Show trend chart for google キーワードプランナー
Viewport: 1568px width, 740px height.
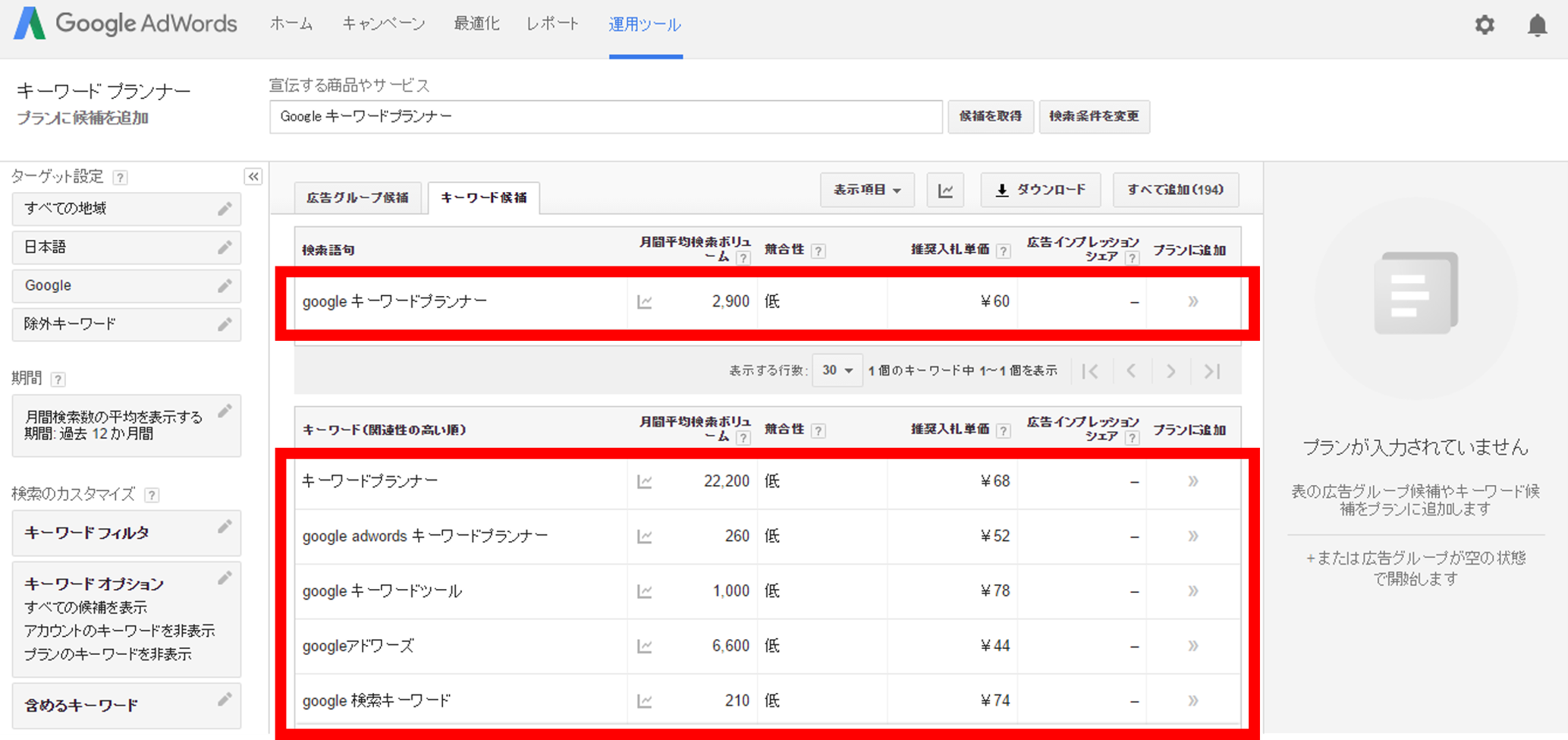(x=645, y=302)
